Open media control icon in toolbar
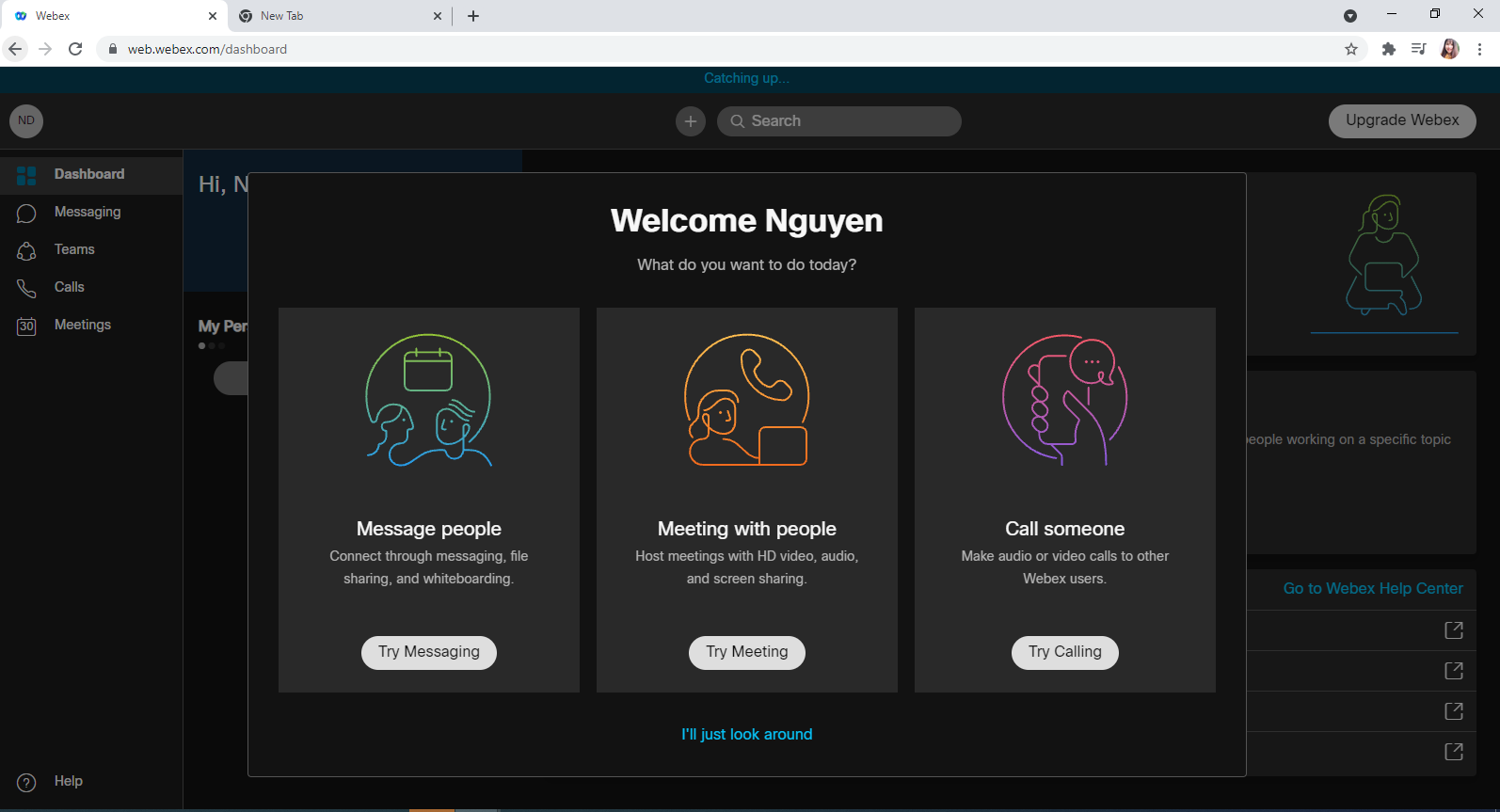This screenshot has height=812, width=1500. pos(1419,49)
